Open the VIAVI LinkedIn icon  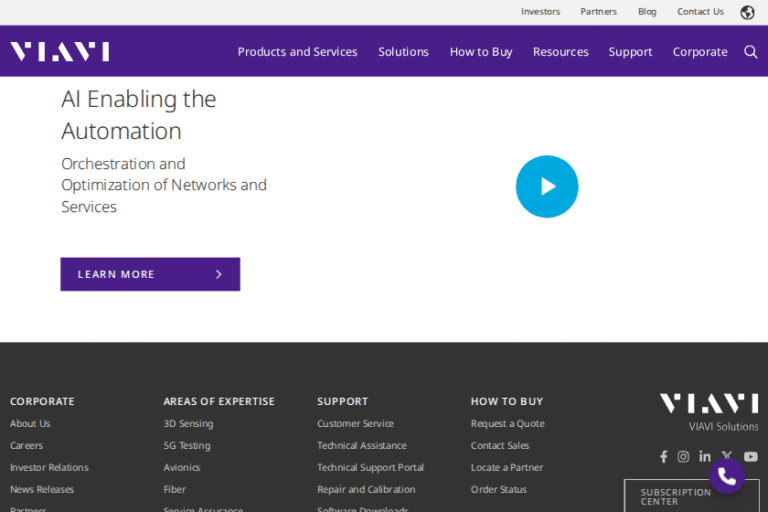[705, 456]
